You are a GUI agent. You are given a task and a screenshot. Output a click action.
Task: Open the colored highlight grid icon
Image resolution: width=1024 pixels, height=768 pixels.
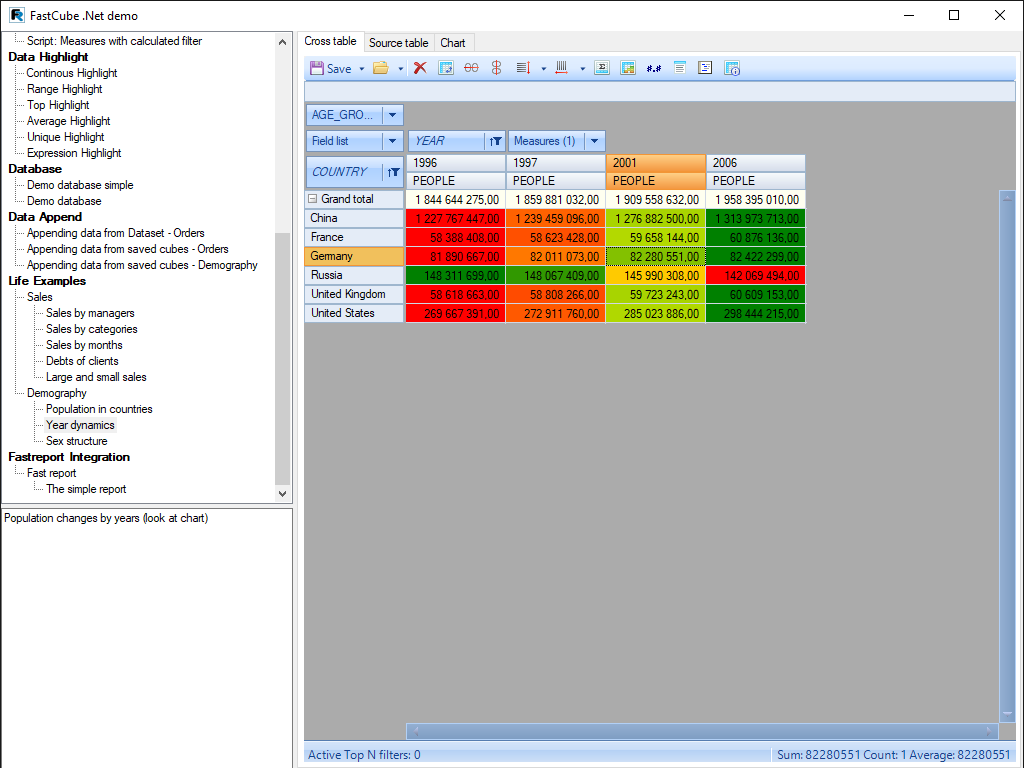point(628,68)
